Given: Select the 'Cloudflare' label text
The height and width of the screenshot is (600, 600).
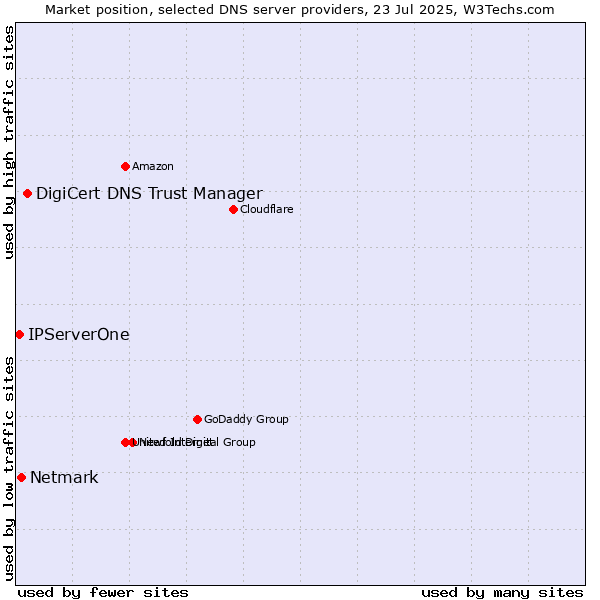Looking at the screenshot, I should coord(267,209).
